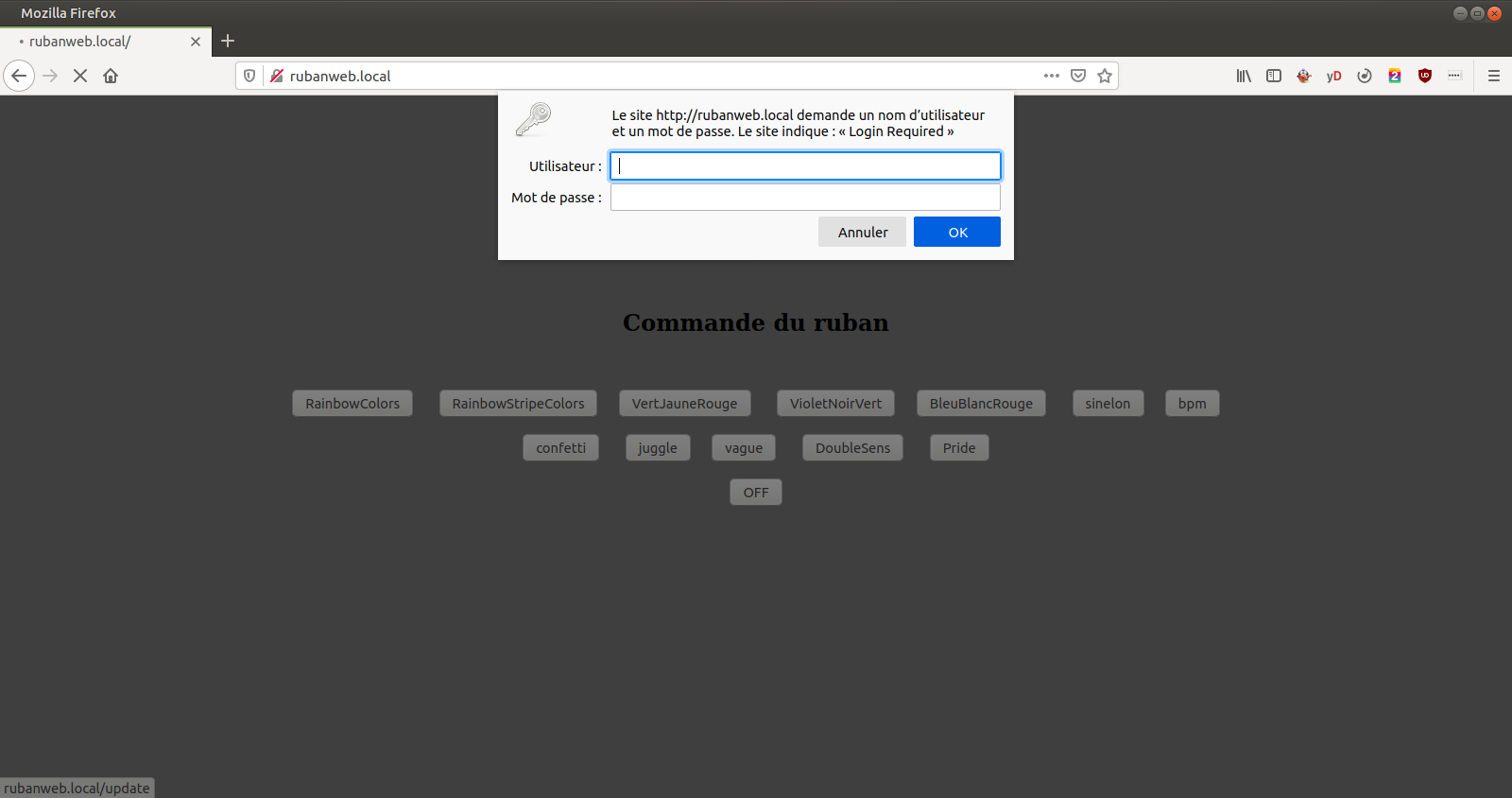Open a new tab
Image resolution: width=1512 pixels, height=798 pixels.
click(228, 41)
